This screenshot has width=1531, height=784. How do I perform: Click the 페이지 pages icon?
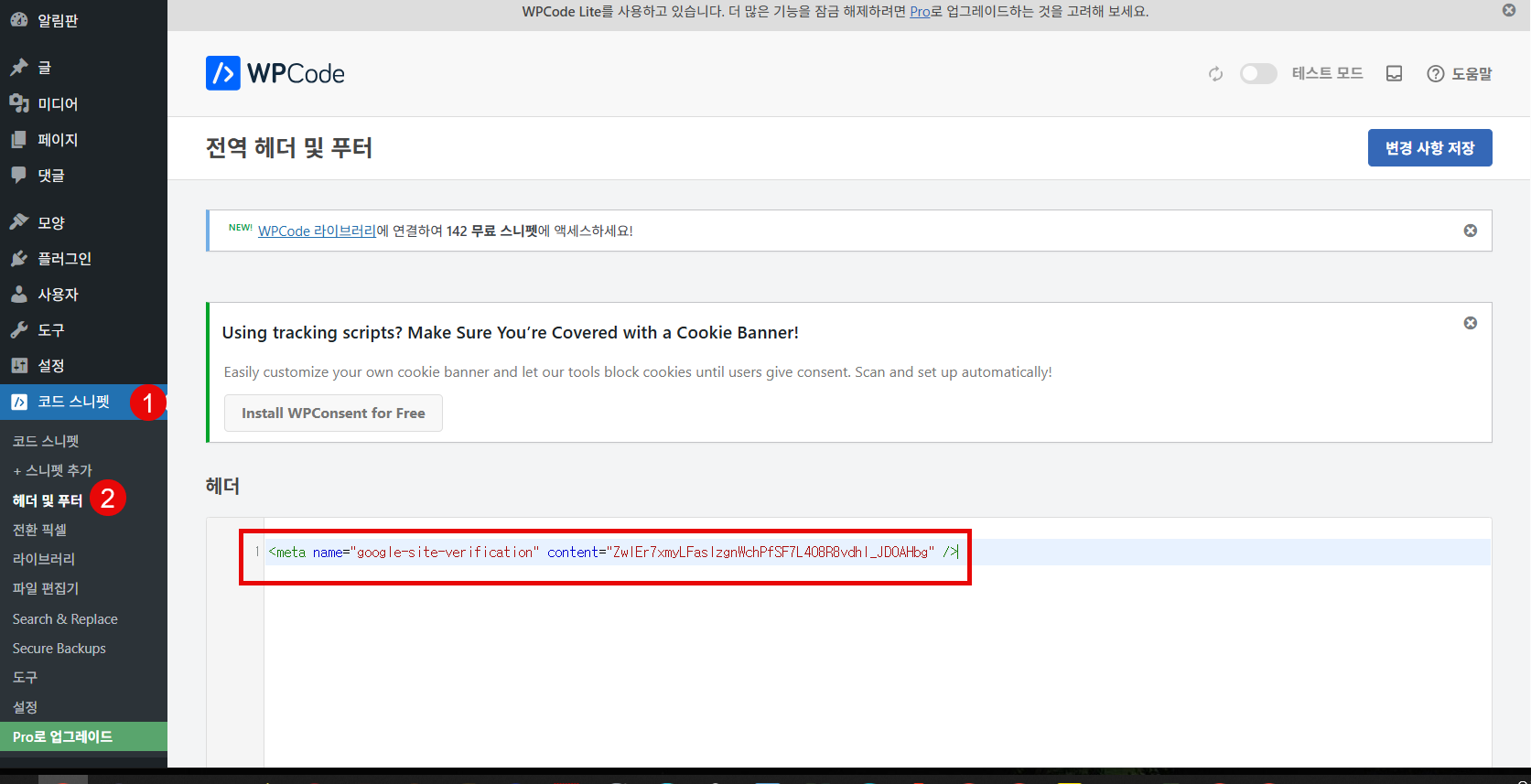click(x=19, y=139)
